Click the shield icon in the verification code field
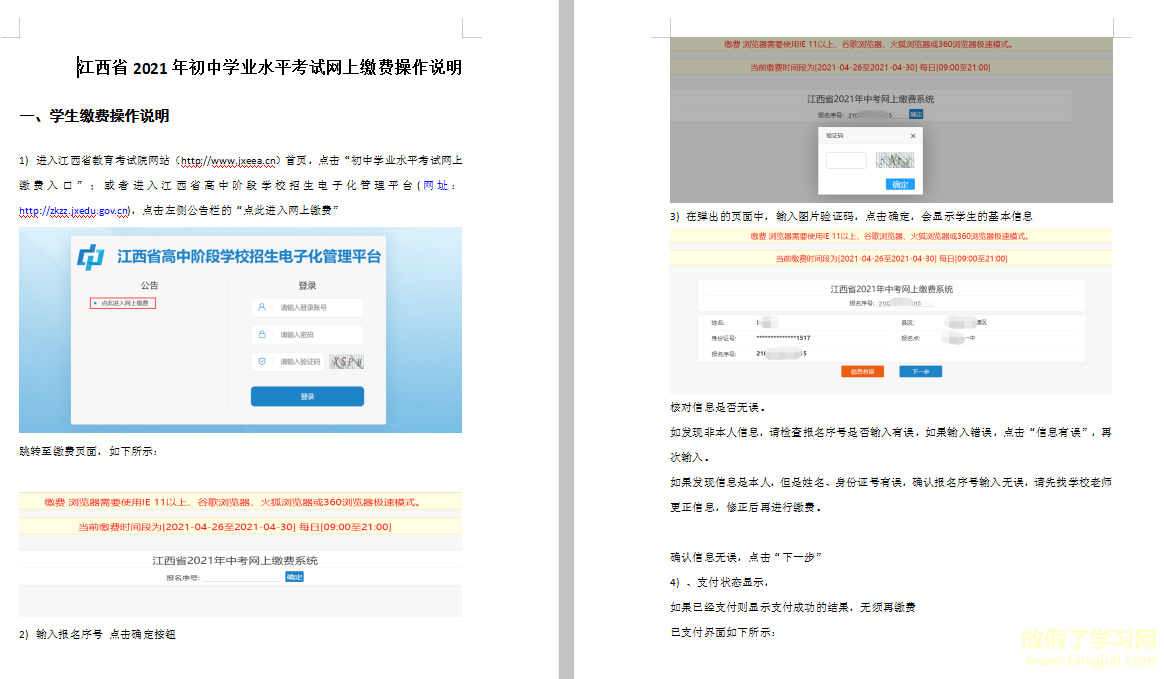Screen dimensions: 1164x679 click(x=262, y=360)
